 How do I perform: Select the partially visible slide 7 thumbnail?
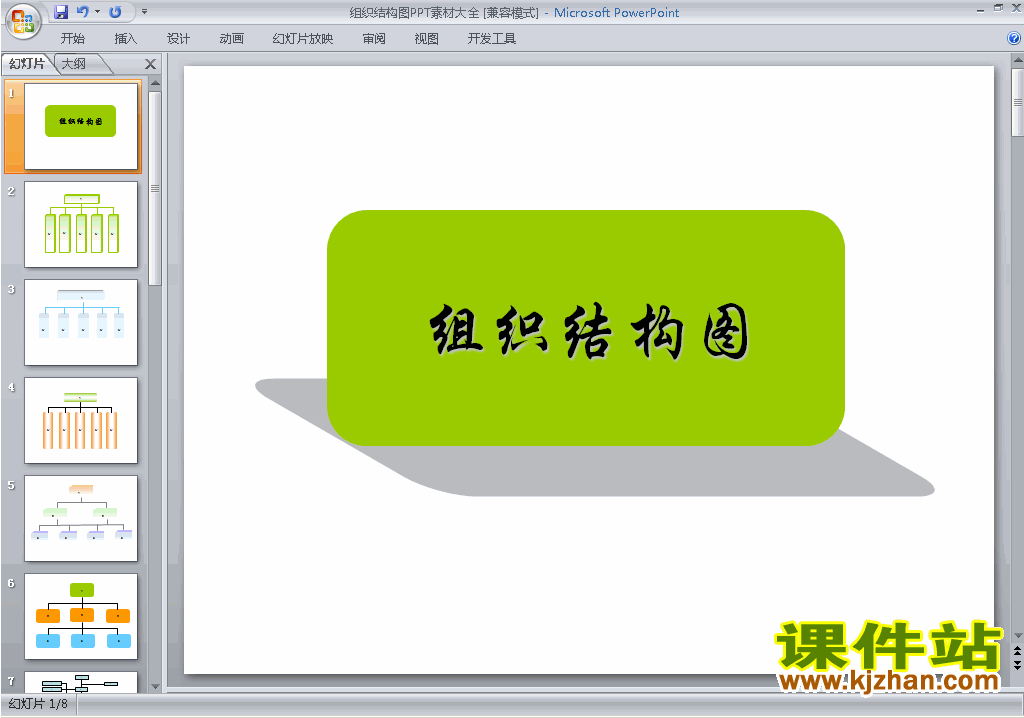point(81,681)
